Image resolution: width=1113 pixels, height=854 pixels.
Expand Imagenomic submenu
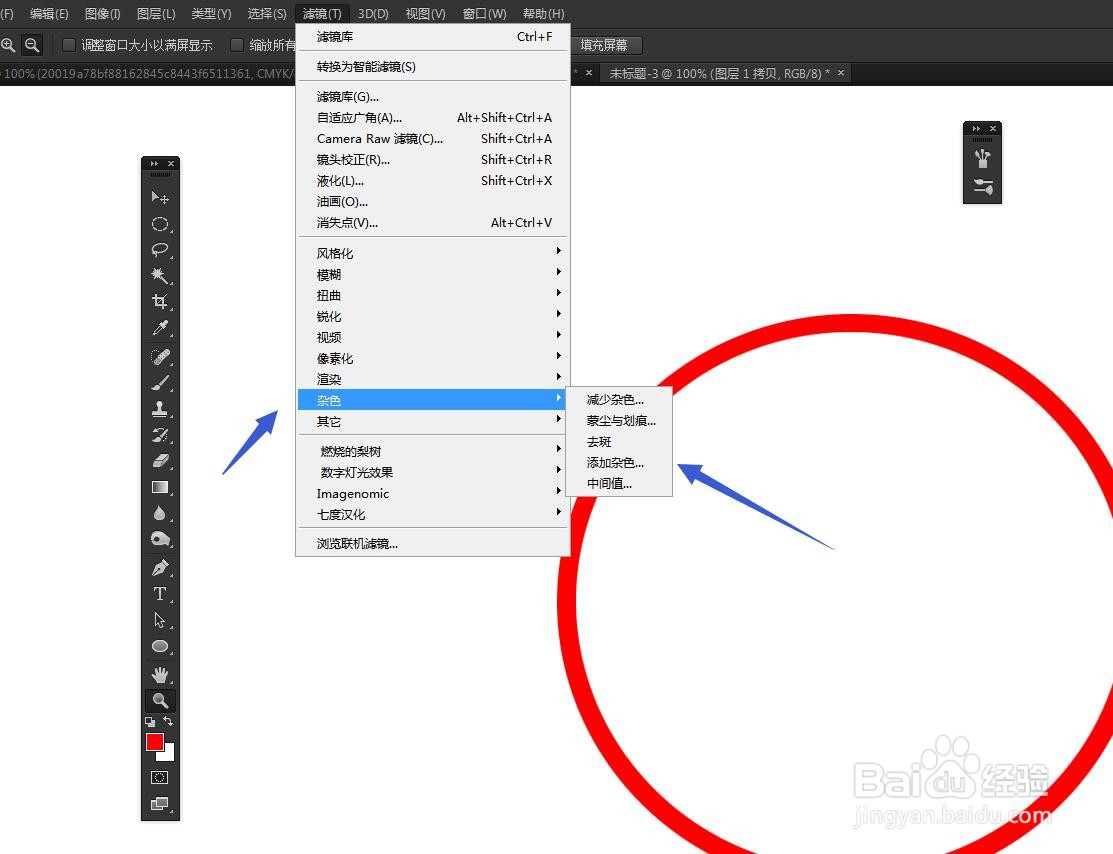click(433, 493)
